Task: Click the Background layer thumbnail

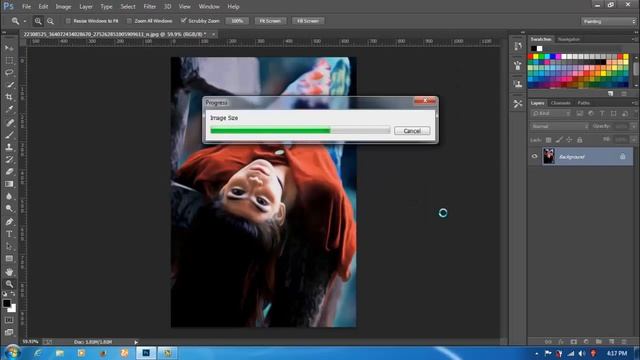Action: [549, 156]
